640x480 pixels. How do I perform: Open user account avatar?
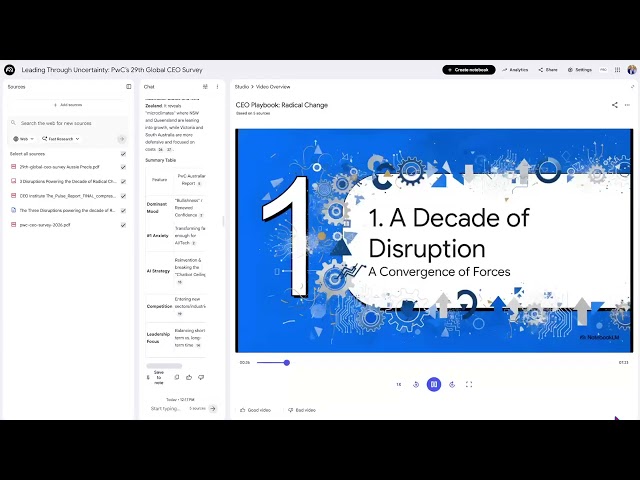click(631, 70)
